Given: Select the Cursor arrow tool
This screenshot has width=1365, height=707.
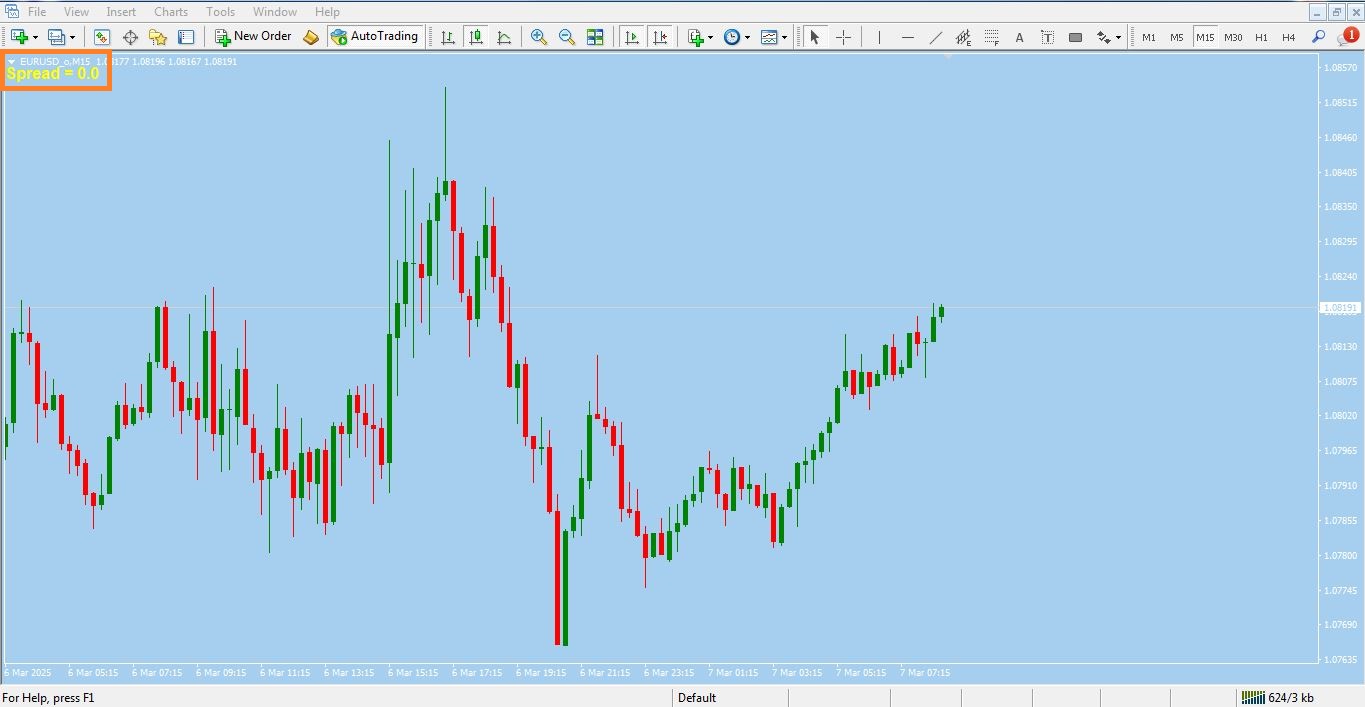Looking at the screenshot, I should 814,37.
